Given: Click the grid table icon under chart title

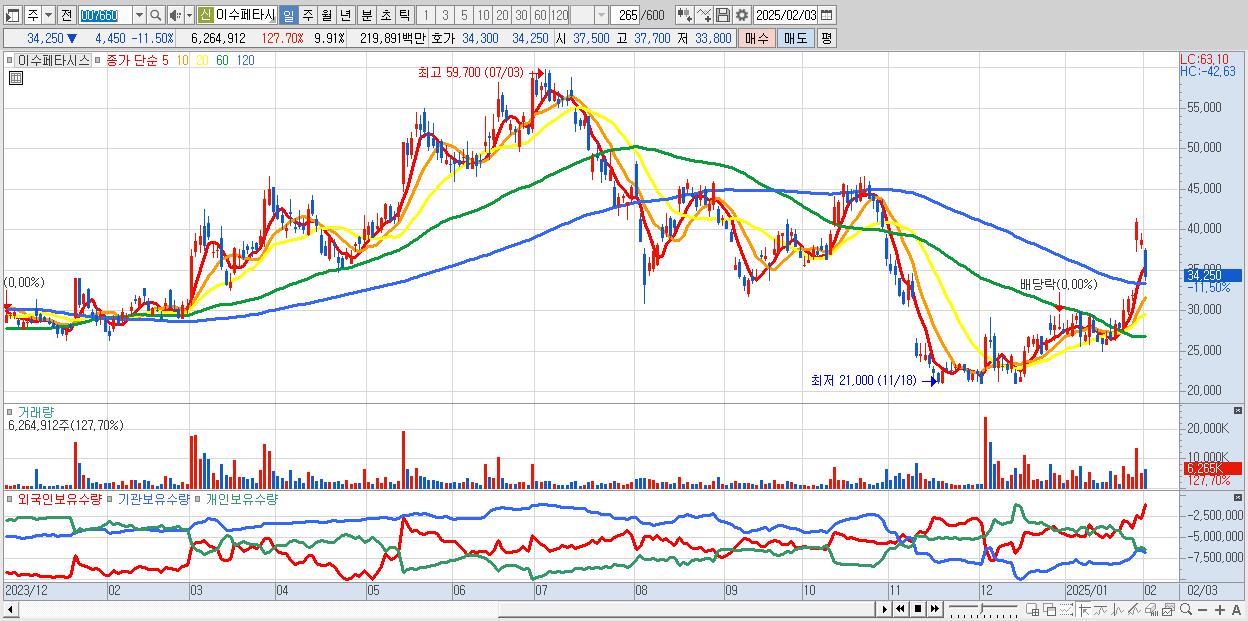Looking at the screenshot, I should tap(16, 78).
